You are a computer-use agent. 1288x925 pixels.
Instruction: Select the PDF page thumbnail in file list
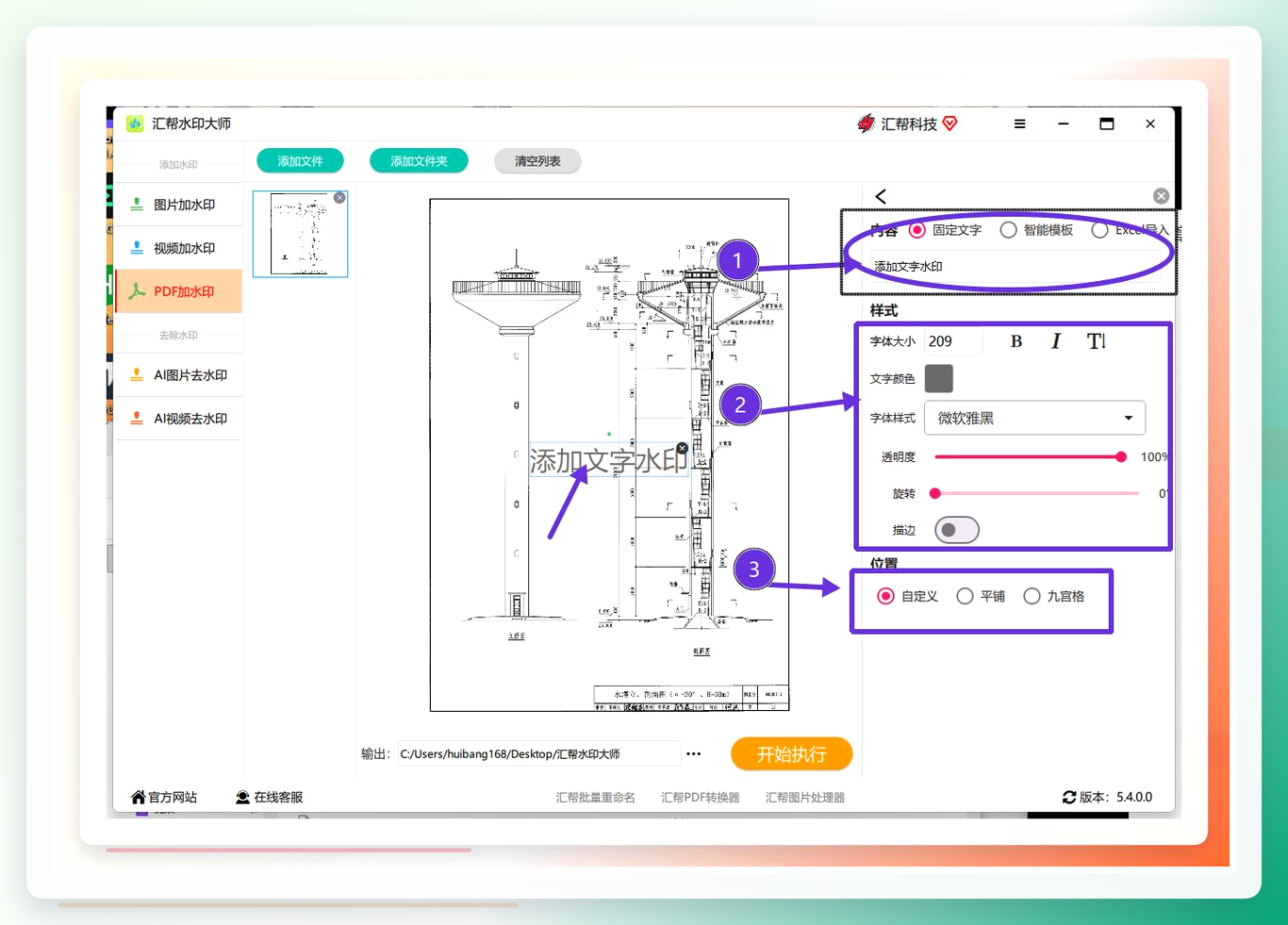pos(300,234)
